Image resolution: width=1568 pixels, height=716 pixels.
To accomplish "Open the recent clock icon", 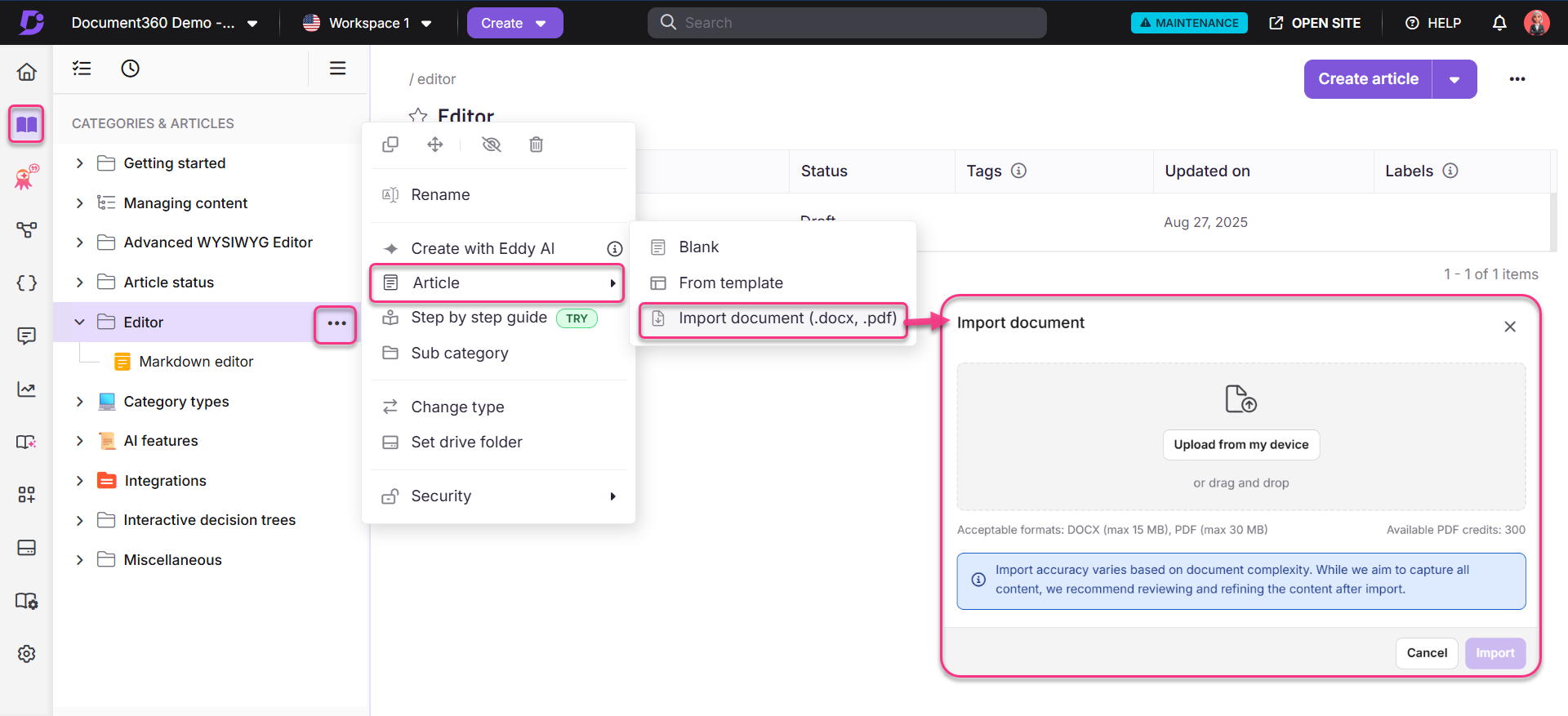I will [130, 69].
